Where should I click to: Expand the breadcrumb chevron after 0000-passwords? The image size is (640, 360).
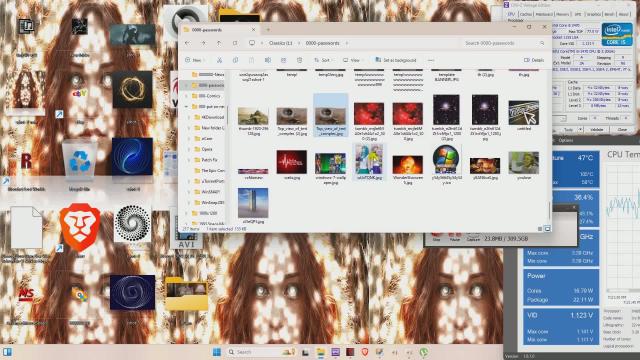(347, 43)
